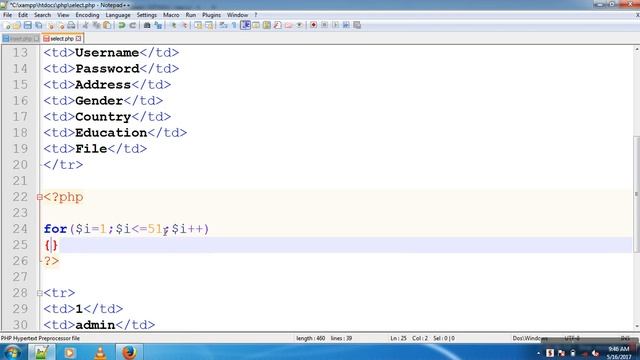Toggle file monitoring with the eye icon

pos(299,25)
